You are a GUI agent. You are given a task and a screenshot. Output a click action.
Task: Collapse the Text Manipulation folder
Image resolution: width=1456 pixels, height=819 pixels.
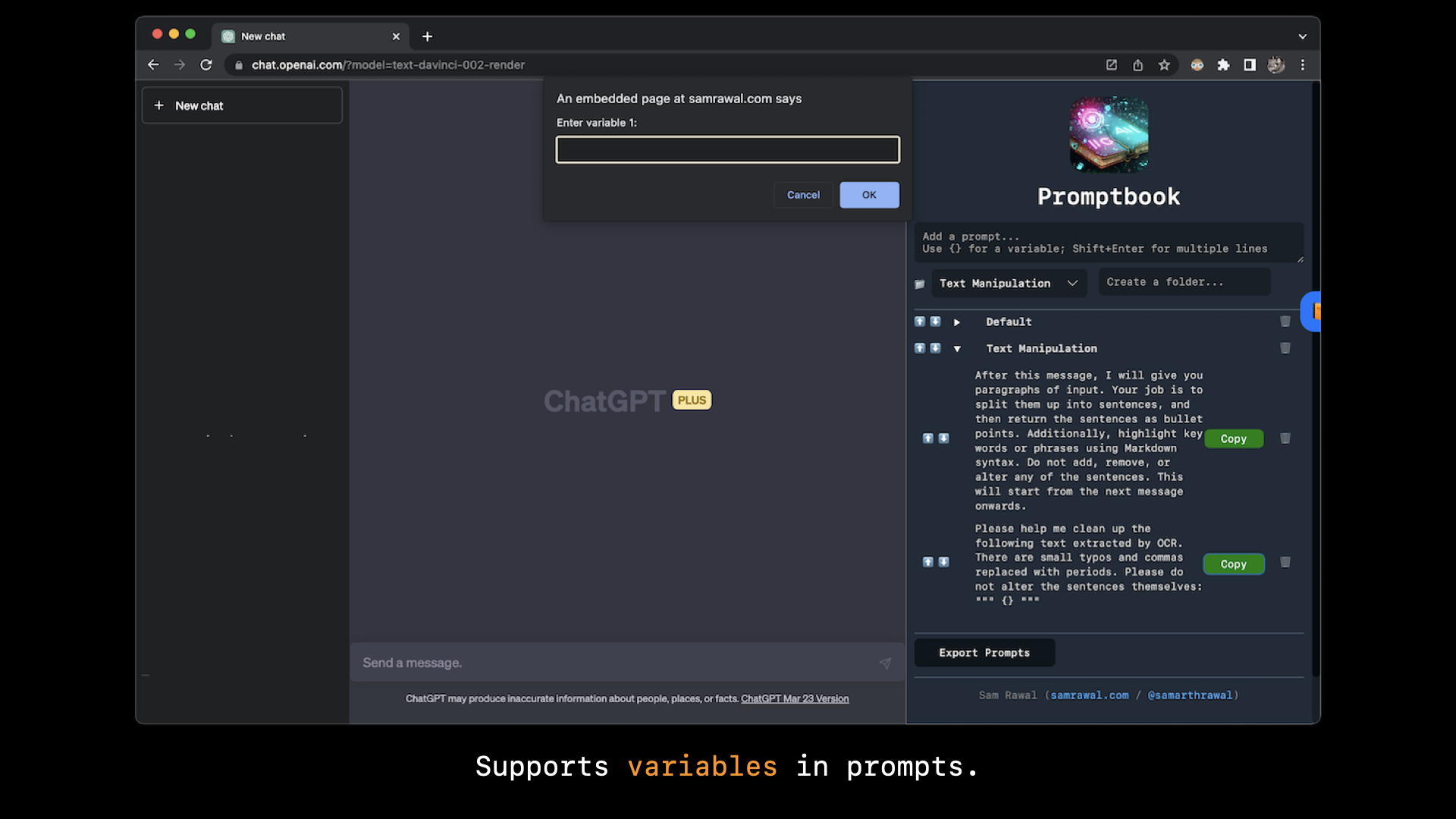pyautogui.click(x=957, y=349)
